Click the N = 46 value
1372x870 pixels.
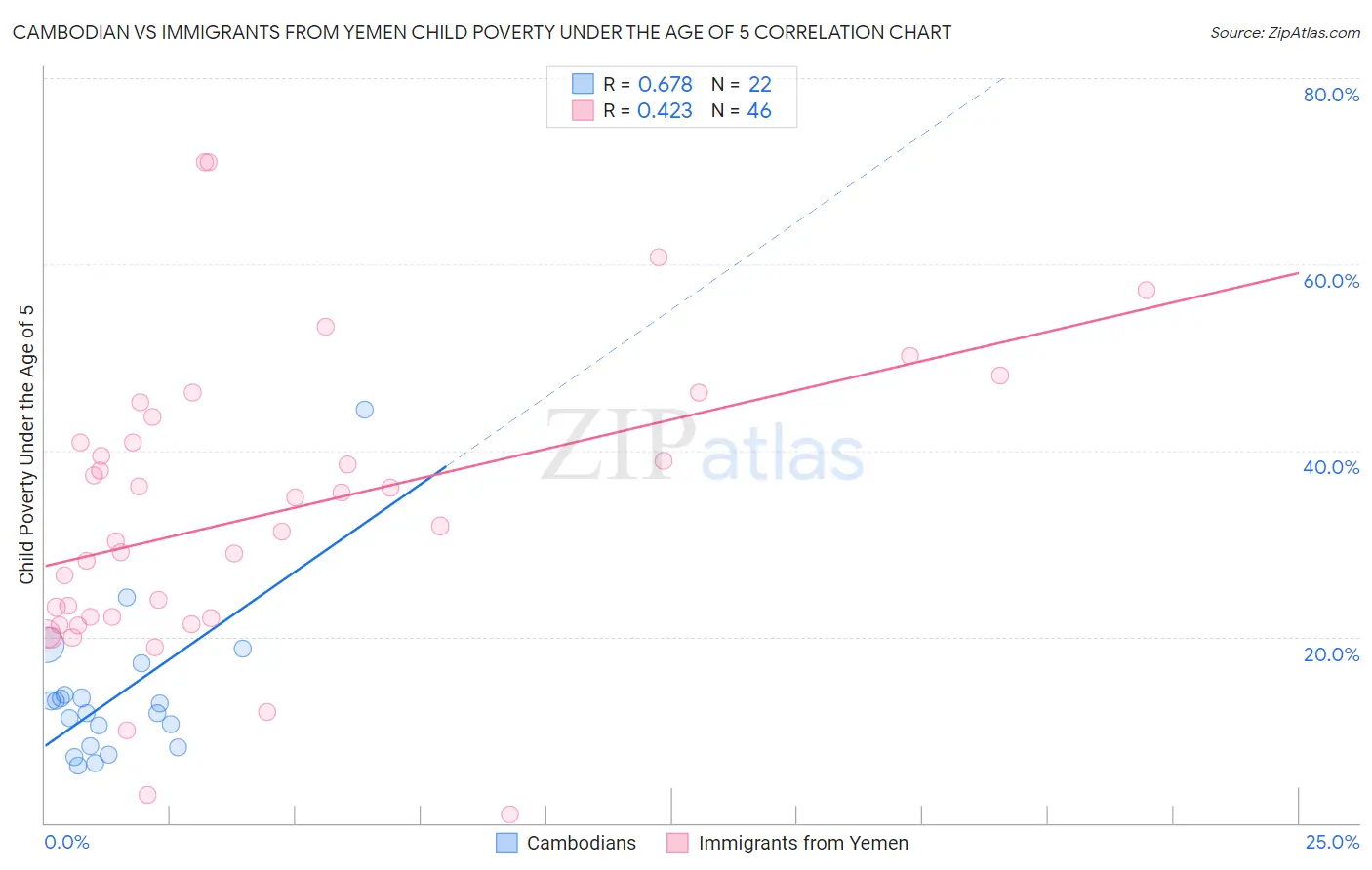(x=742, y=110)
